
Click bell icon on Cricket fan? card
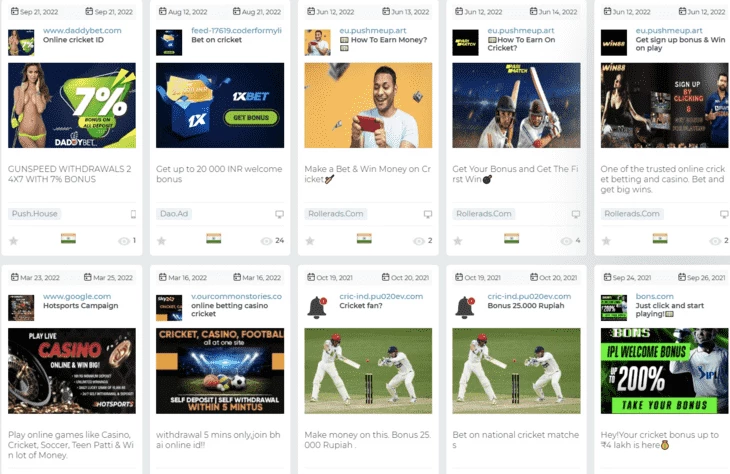click(317, 307)
